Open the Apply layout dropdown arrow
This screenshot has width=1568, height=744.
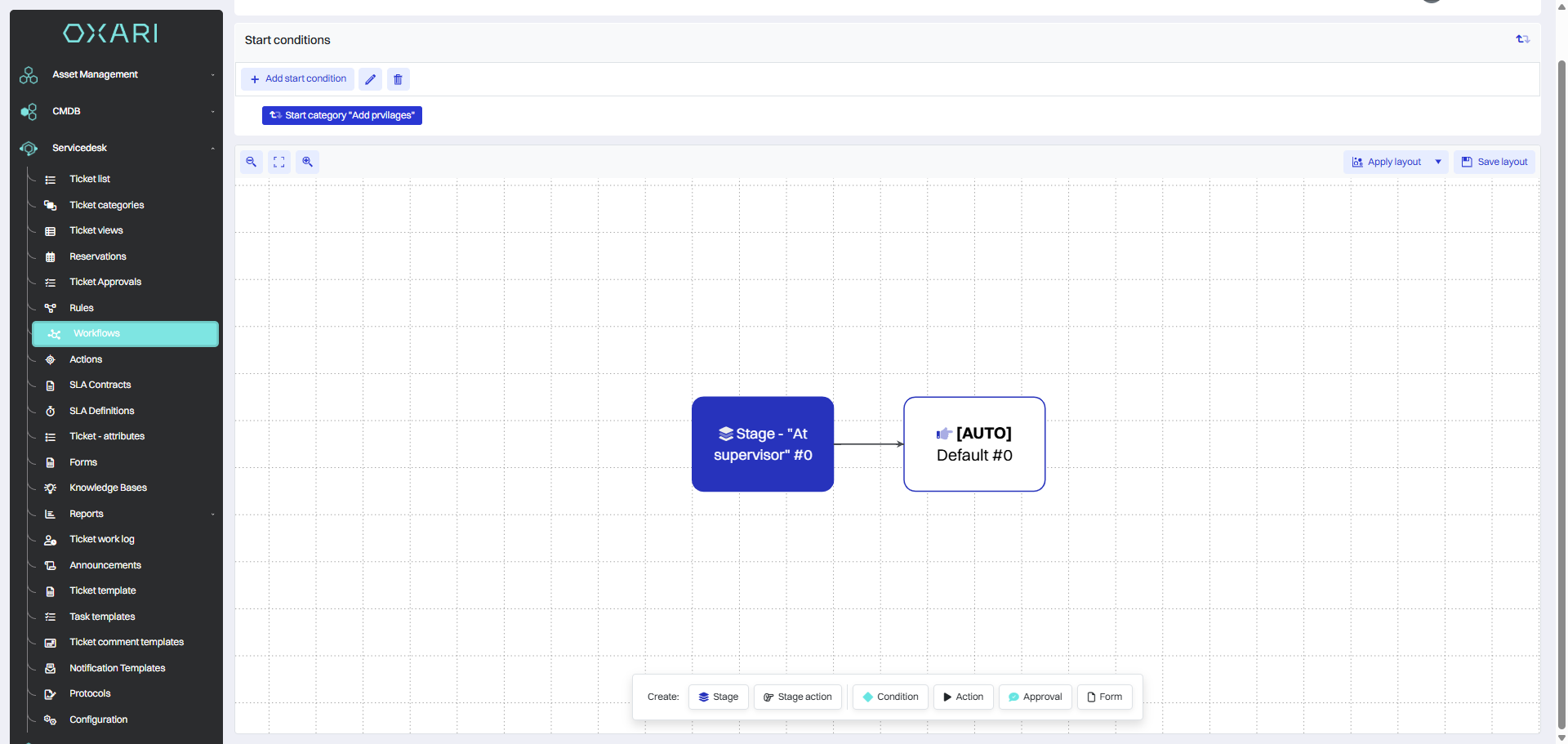click(1438, 162)
